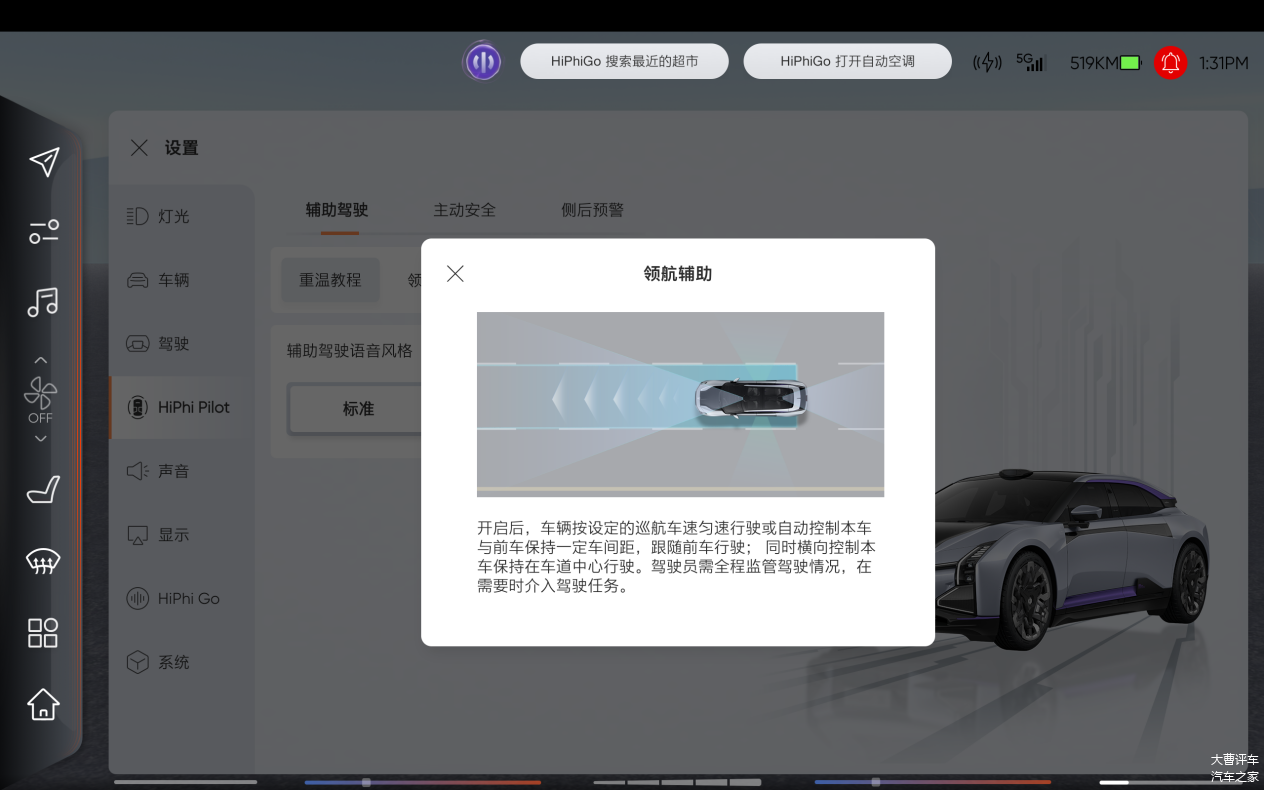Decrease fan speed with down chevron
Viewport: 1264px width, 790px height.
tap(41, 439)
